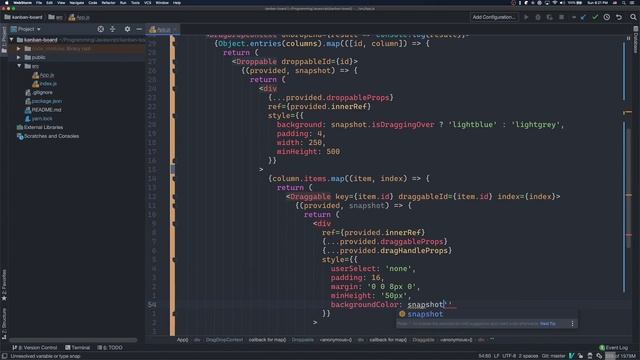Select App.js in the project tree
The height and width of the screenshot is (360, 640).
(43, 75)
